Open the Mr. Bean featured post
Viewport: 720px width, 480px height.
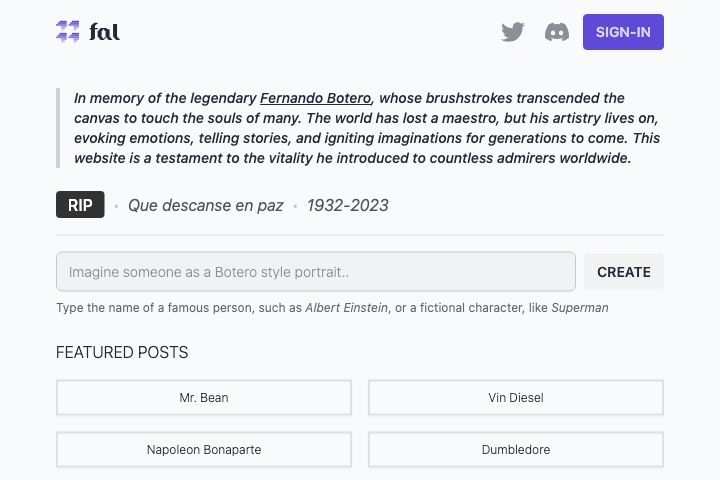tap(204, 397)
